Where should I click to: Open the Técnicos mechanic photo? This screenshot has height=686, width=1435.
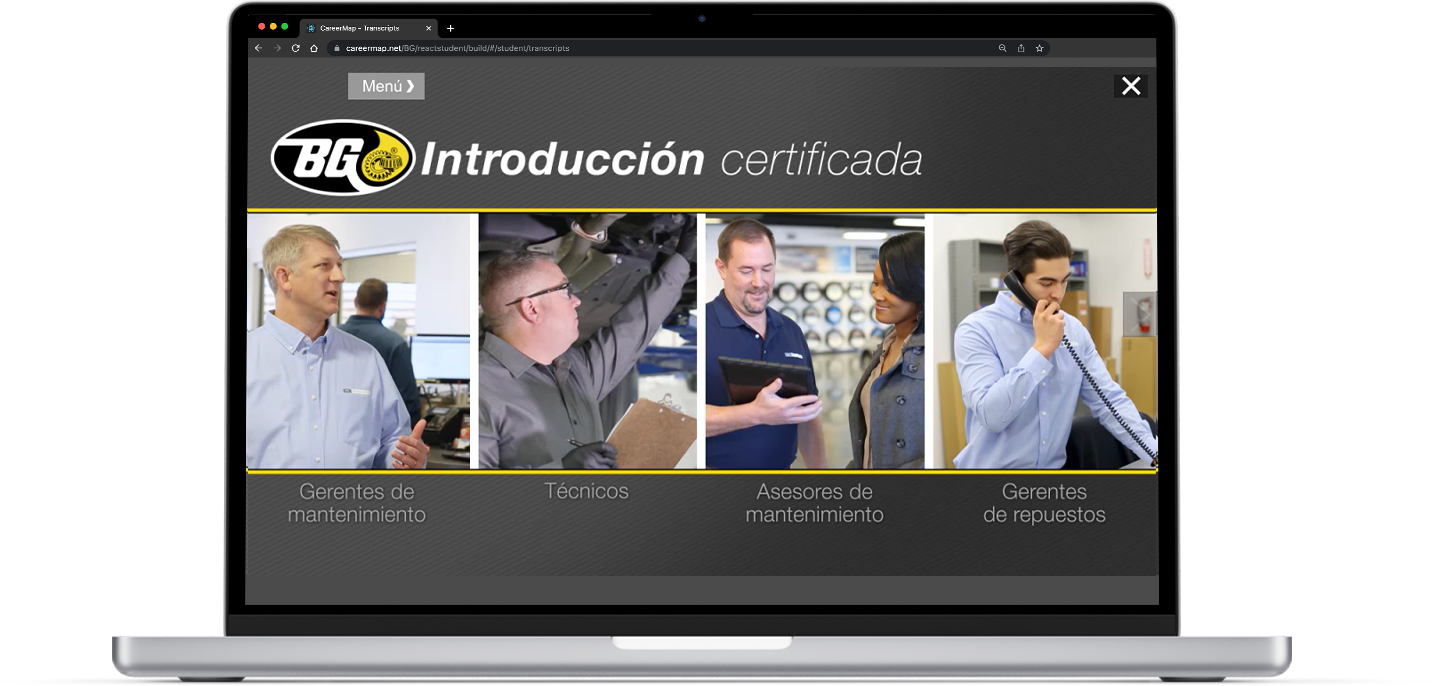[587, 341]
